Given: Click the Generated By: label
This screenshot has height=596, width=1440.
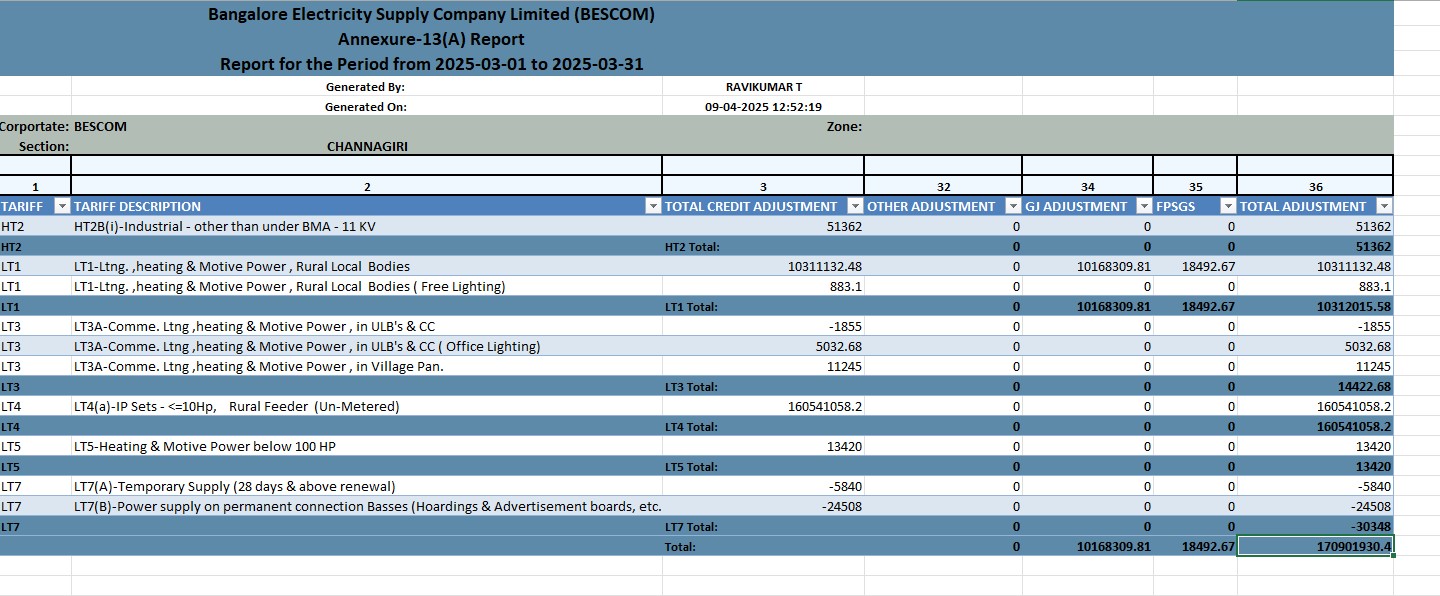Looking at the screenshot, I should [366, 87].
